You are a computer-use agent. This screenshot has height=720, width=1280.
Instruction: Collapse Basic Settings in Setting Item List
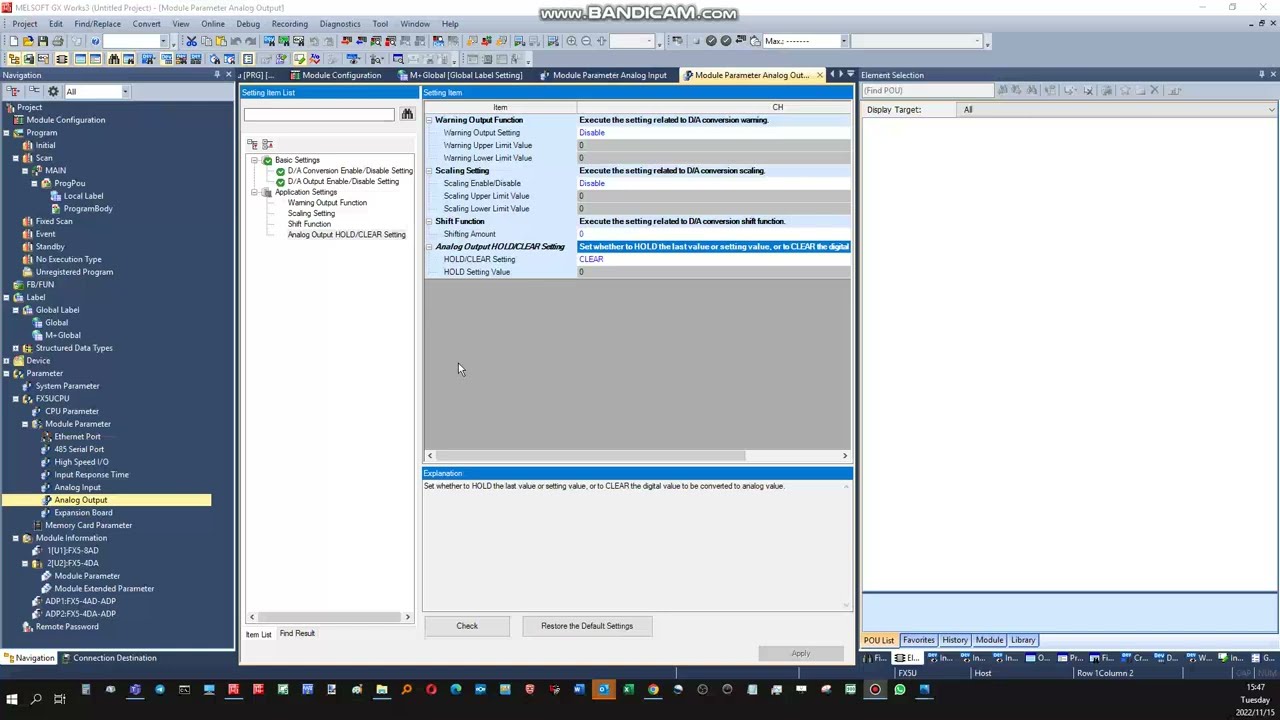point(254,160)
